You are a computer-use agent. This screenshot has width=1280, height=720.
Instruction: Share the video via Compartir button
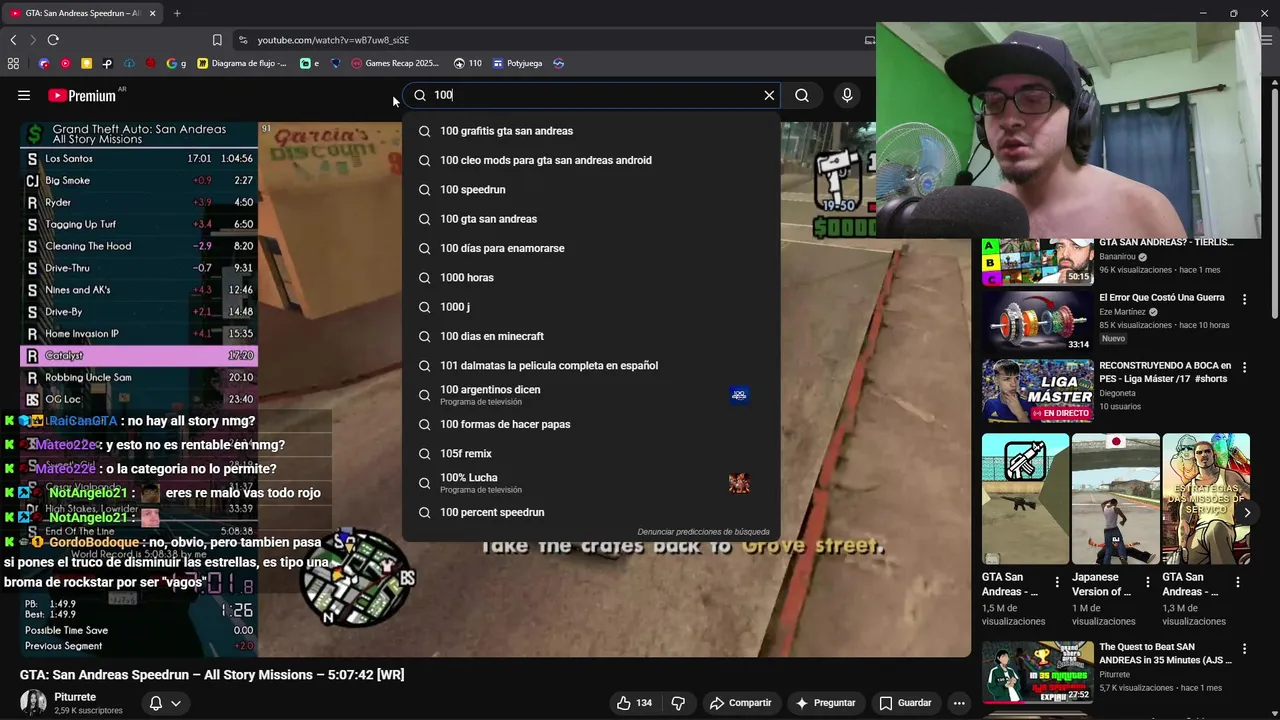(x=740, y=703)
